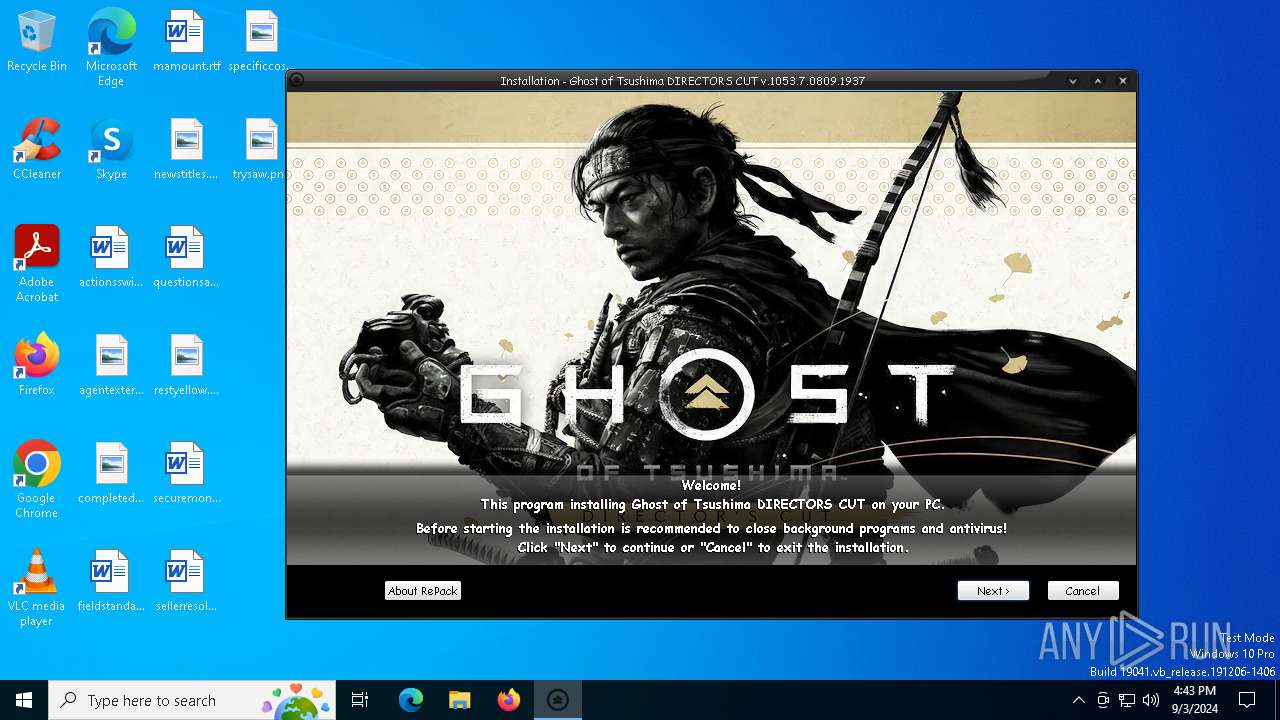This screenshot has height=720, width=1280.
Task: Select the sellerresol Word document
Action: (186, 582)
